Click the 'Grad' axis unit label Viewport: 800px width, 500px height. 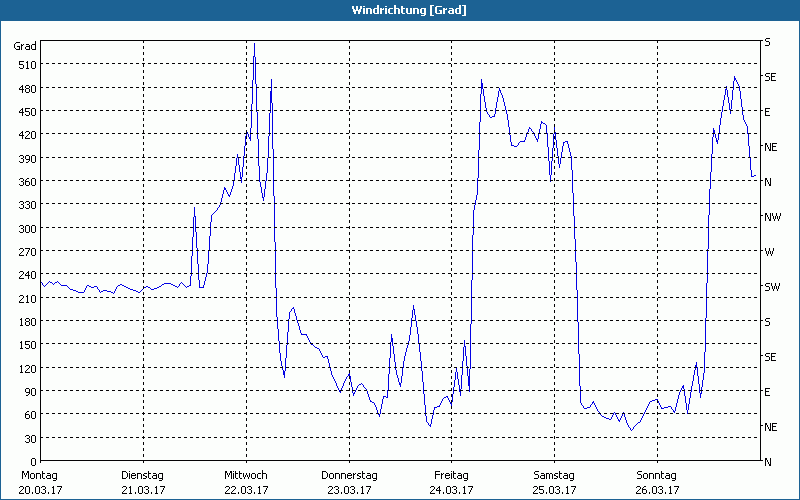25,46
